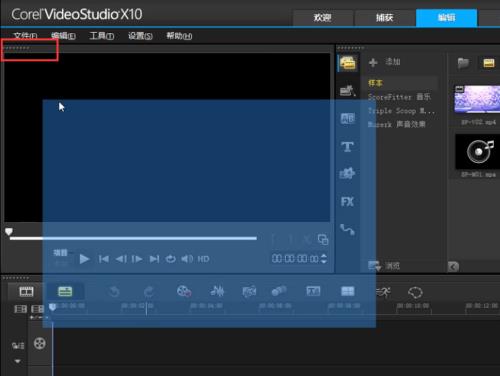Open the Sound Mixer
500x376 pixels.
[x=217, y=292]
